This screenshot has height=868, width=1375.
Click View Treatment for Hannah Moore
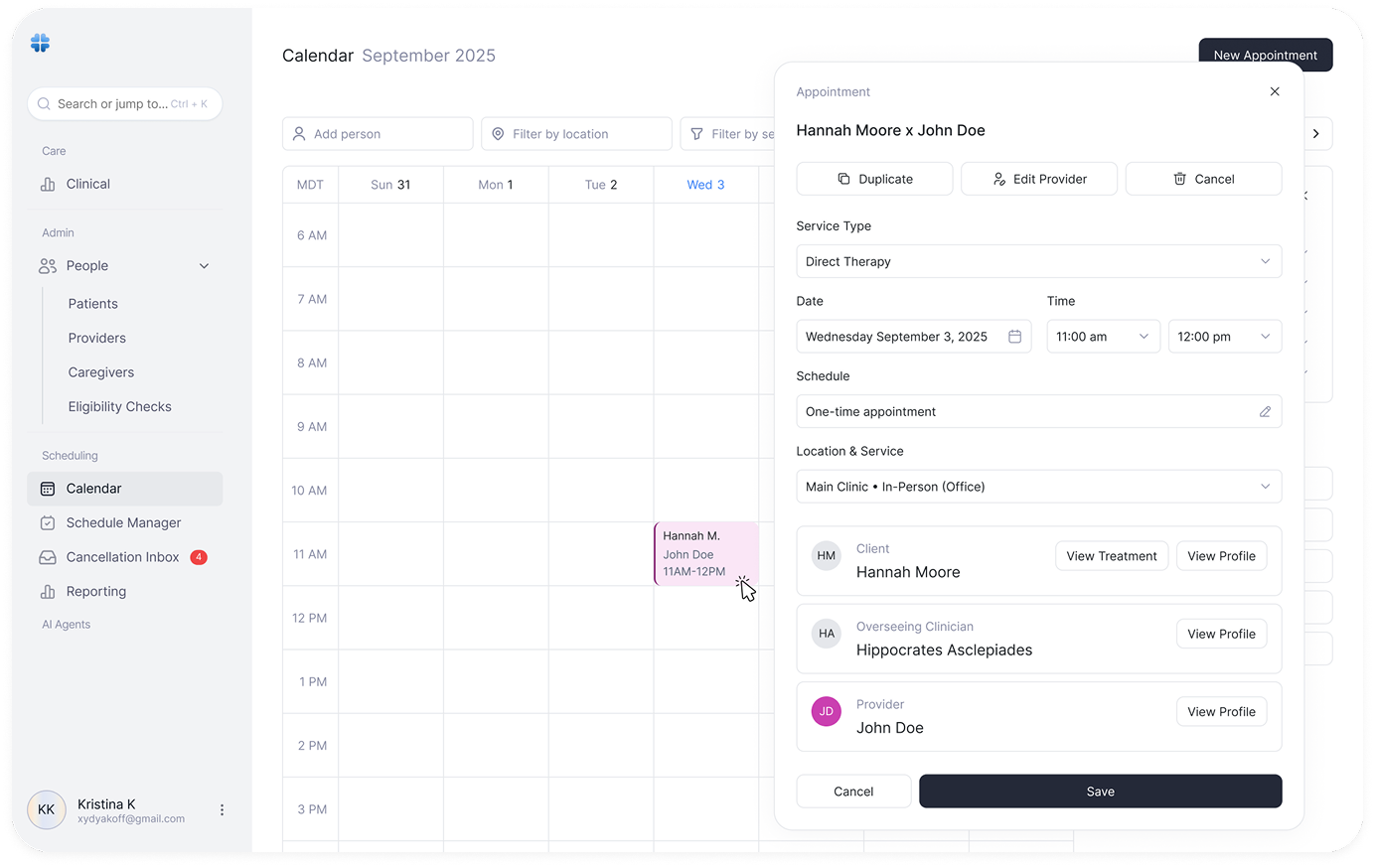[1111, 556]
